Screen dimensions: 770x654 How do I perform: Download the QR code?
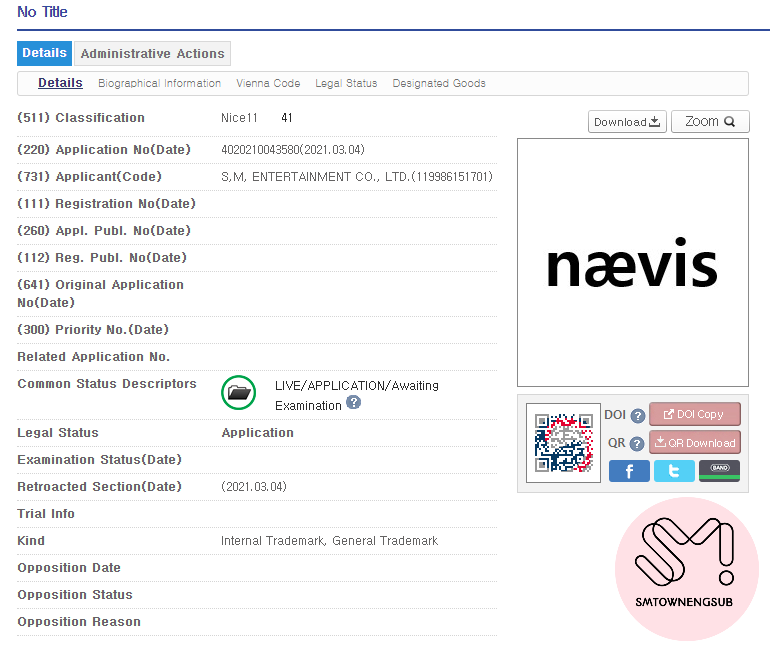tap(695, 443)
